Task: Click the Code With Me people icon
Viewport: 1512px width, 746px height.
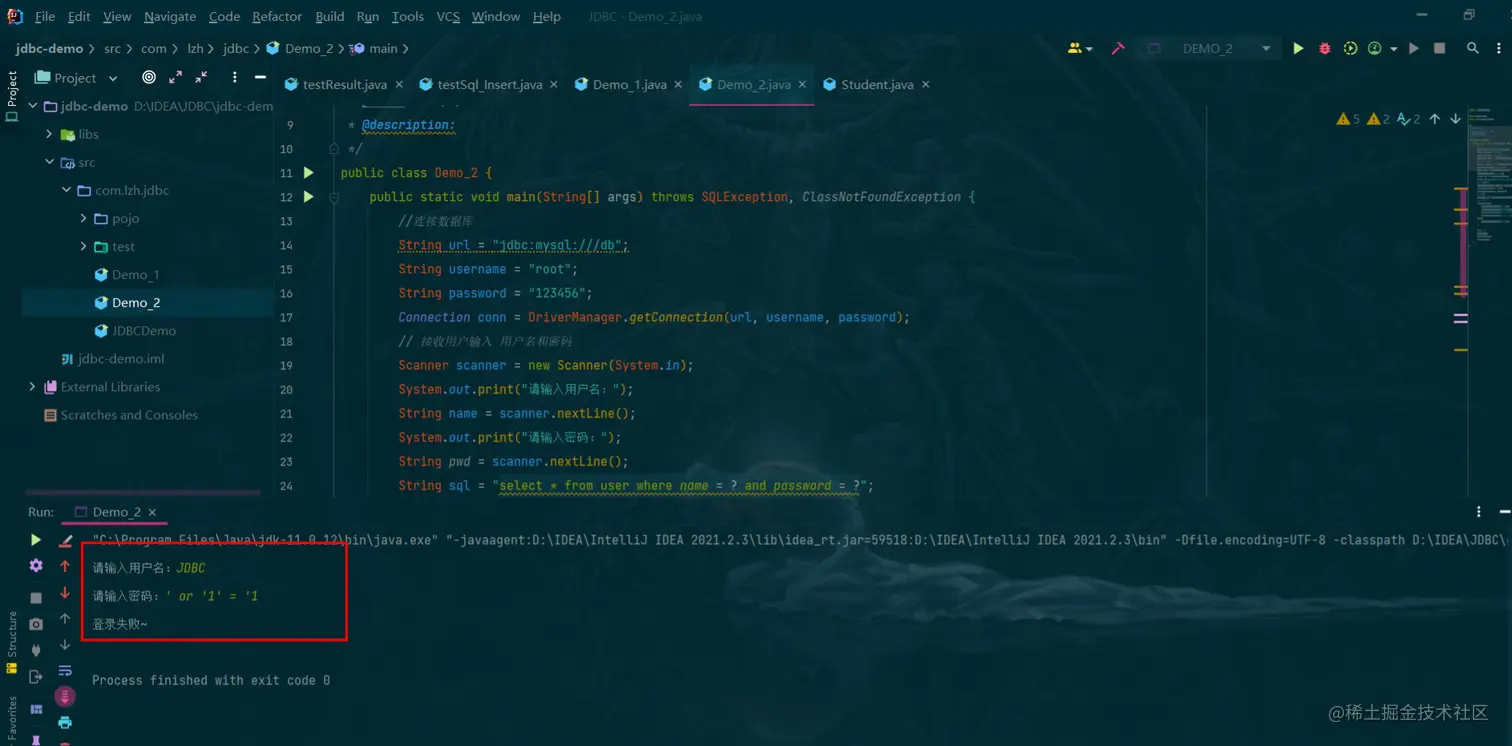Action: (x=1076, y=48)
